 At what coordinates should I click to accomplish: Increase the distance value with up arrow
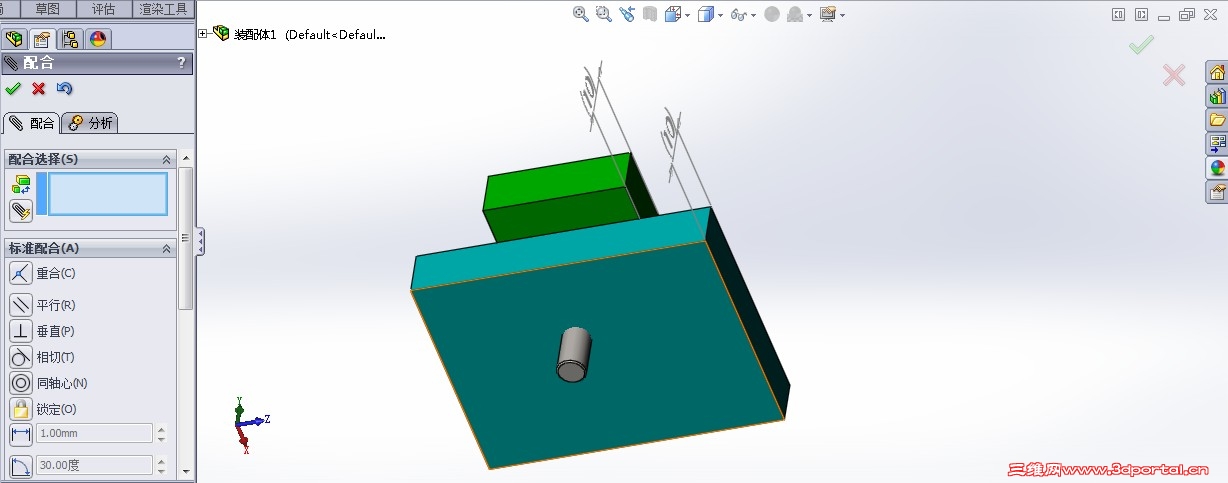pyautogui.click(x=162, y=429)
